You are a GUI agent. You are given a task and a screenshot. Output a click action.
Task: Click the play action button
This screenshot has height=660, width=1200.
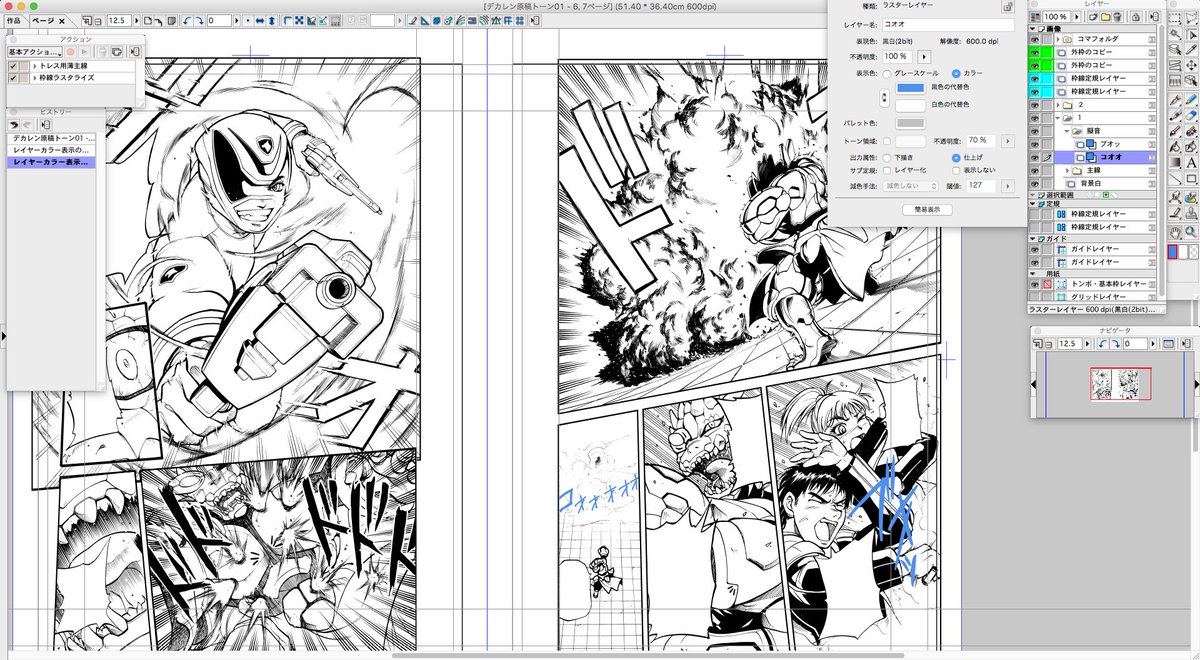(x=84, y=52)
